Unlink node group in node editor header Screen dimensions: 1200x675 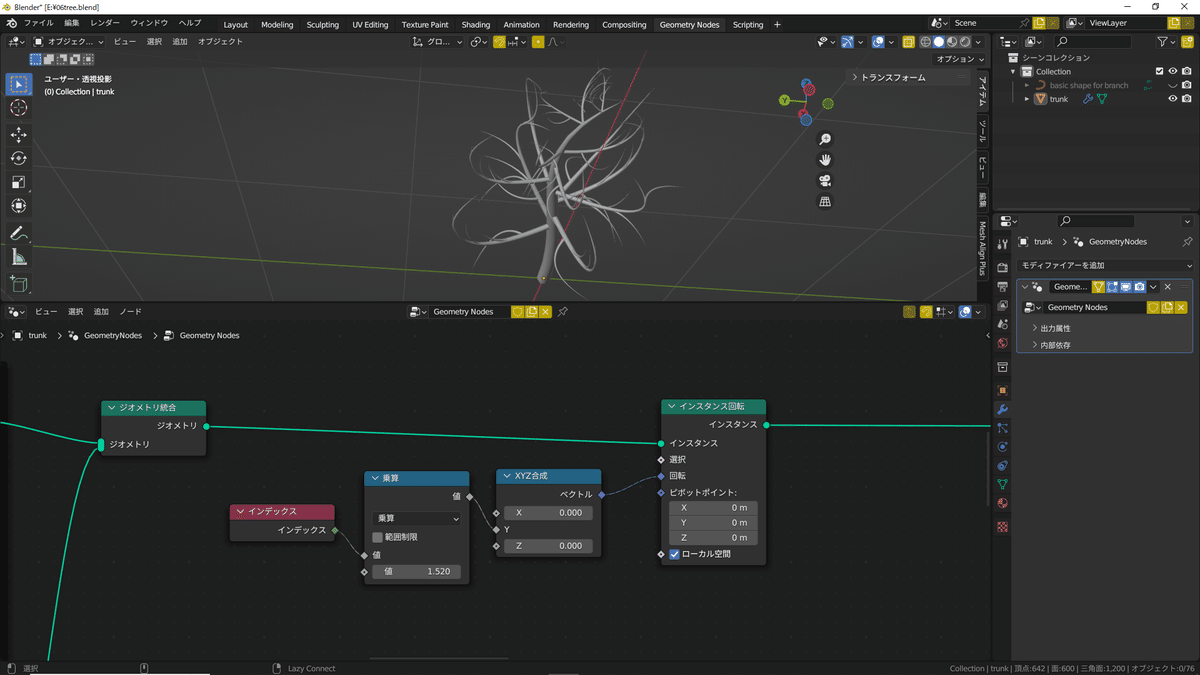click(545, 312)
